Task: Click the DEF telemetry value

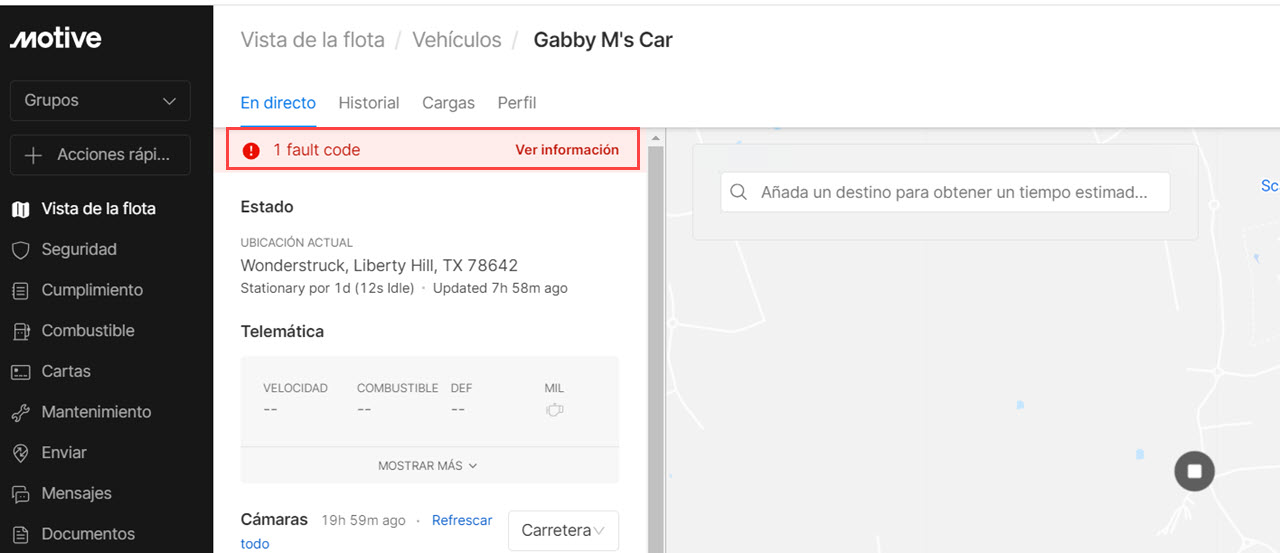Action: tap(458, 410)
